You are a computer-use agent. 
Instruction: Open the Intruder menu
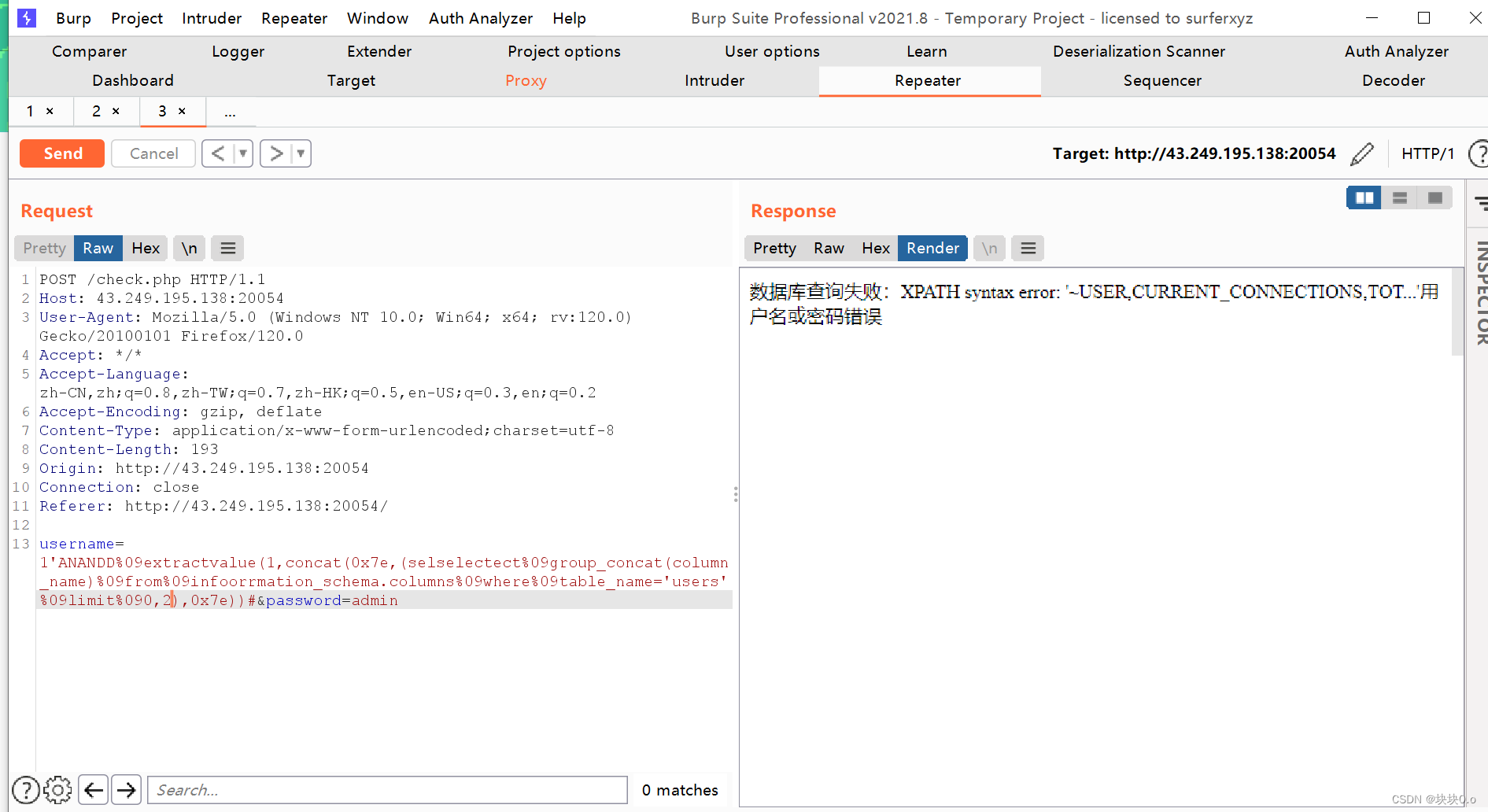(211, 17)
